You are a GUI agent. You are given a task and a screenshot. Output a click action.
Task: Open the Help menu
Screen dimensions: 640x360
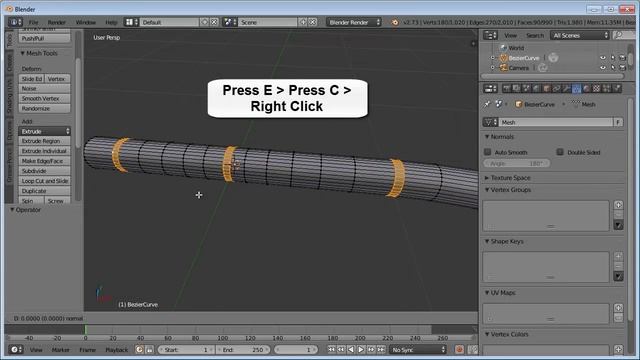point(111,22)
